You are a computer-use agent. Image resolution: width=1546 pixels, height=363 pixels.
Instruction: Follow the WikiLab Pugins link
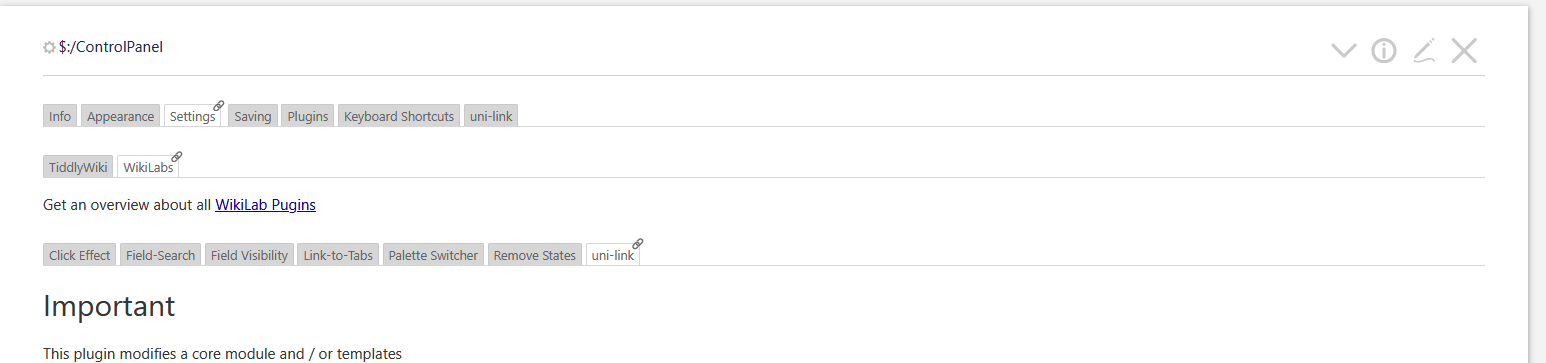pos(265,205)
